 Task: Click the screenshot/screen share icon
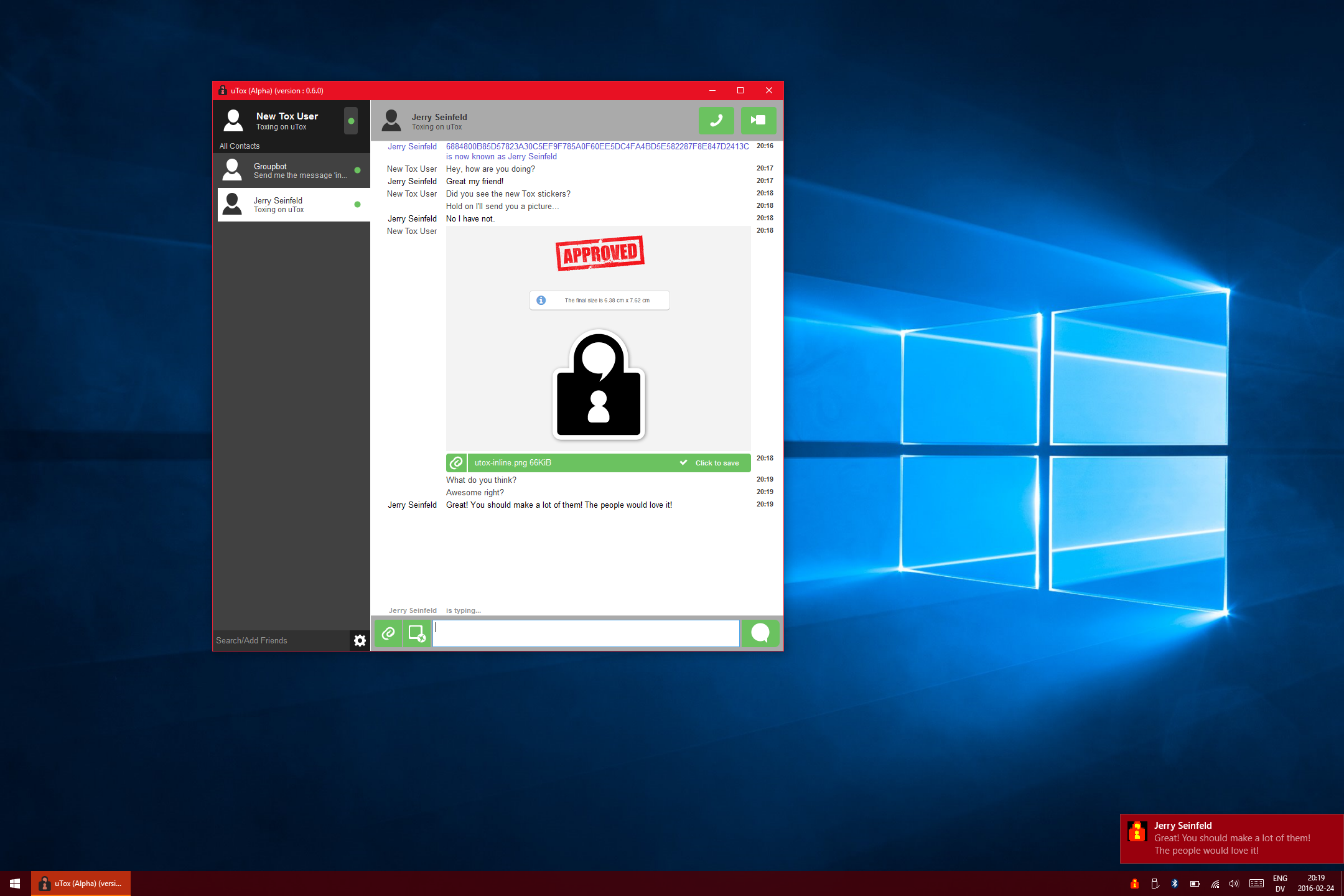416,632
